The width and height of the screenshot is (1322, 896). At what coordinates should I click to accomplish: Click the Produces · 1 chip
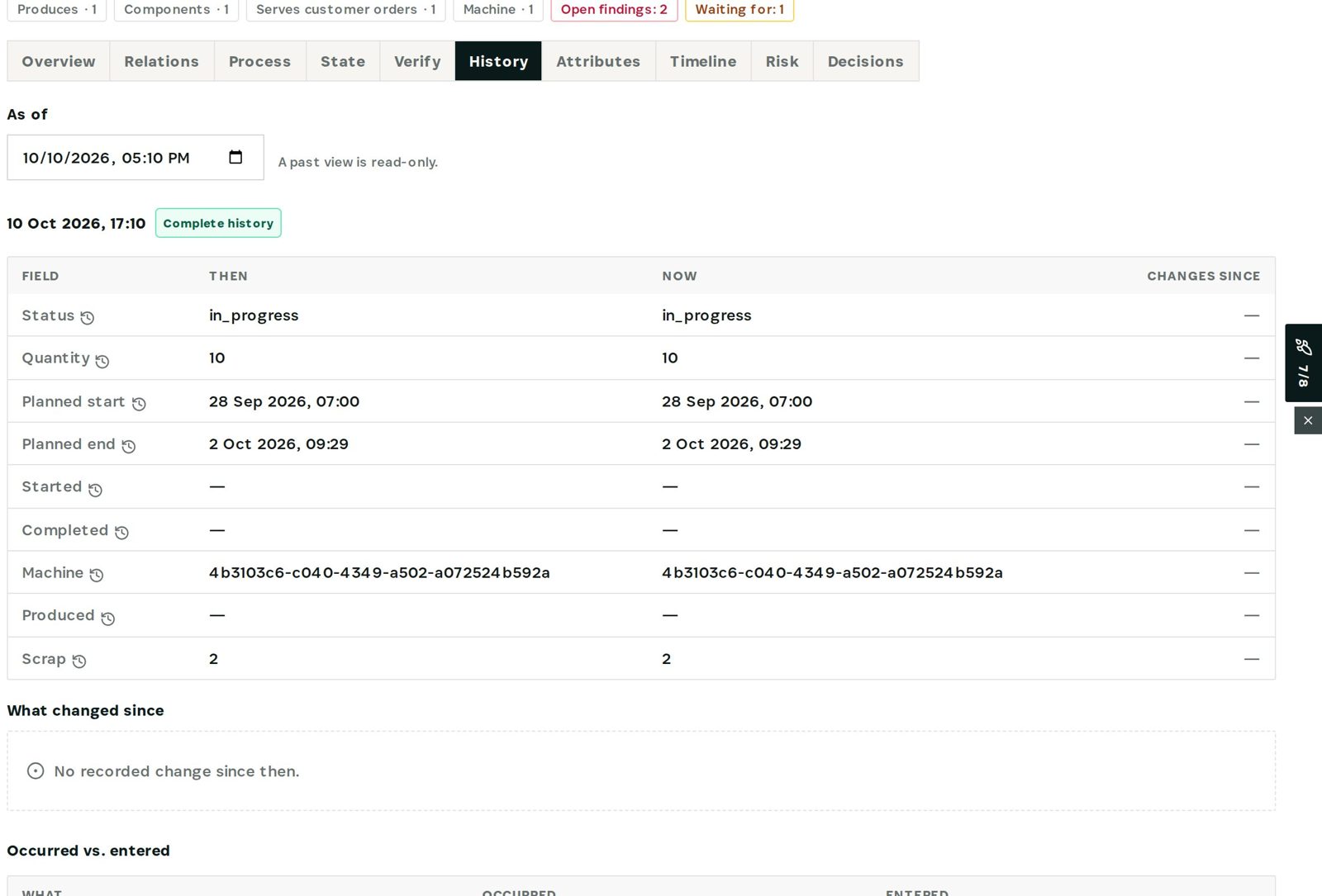pyautogui.click(x=57, y=10)
